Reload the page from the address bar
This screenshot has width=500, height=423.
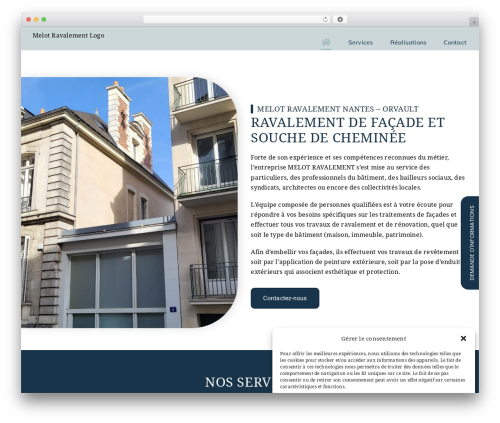[325, 19]
